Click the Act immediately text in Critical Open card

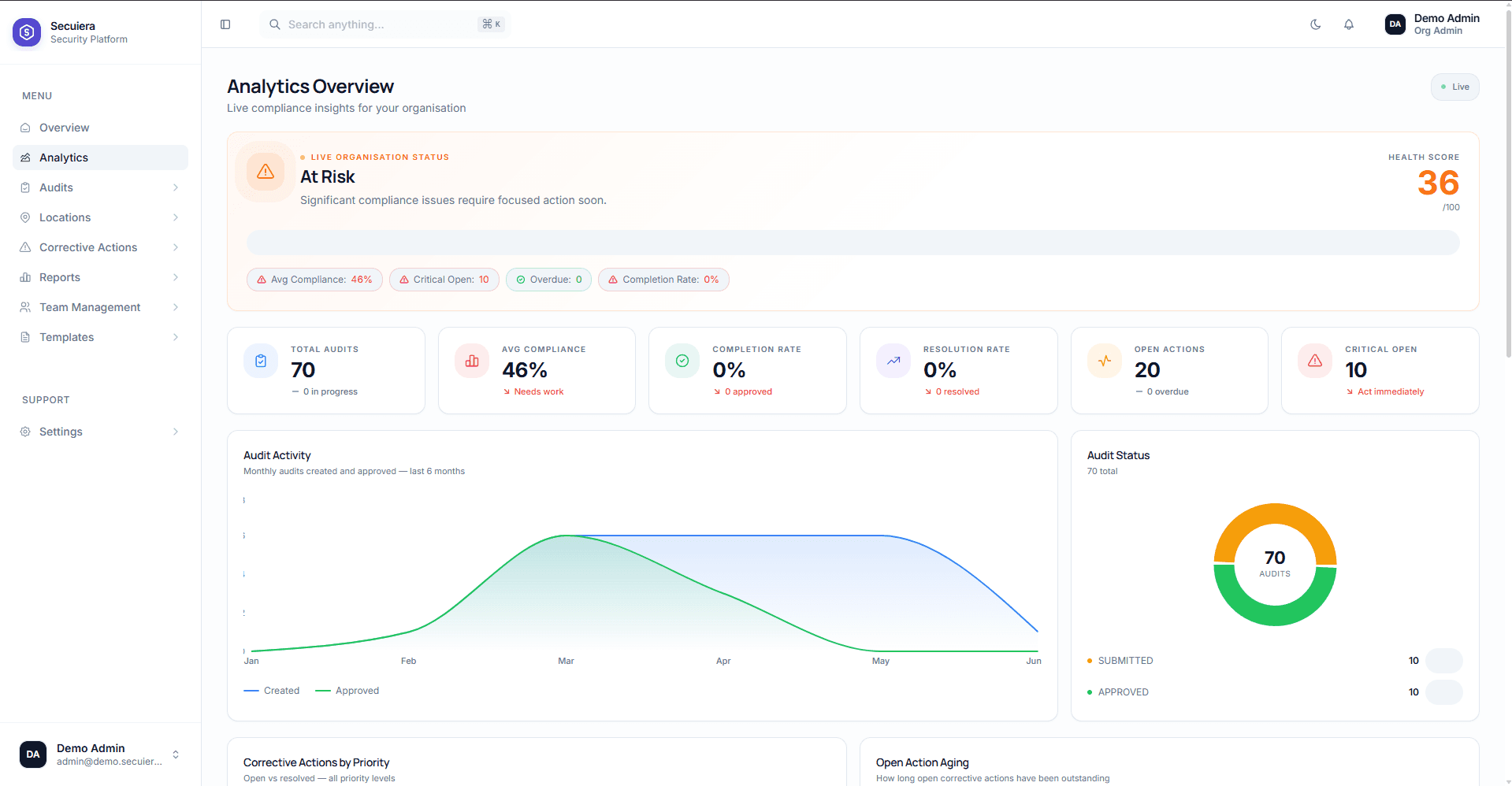click(1391, 391)
